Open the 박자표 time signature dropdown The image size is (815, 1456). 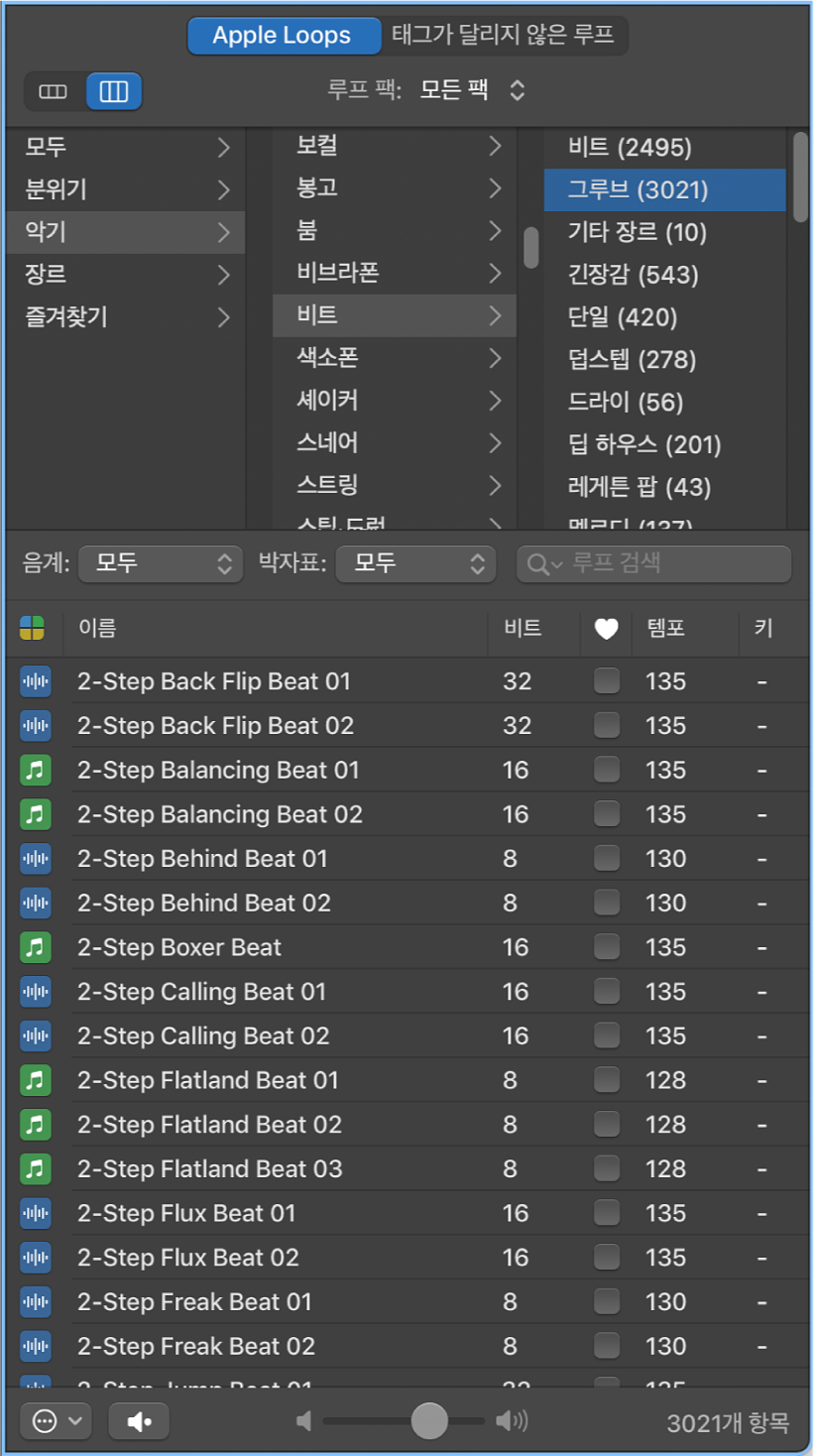tap(415, 563)
